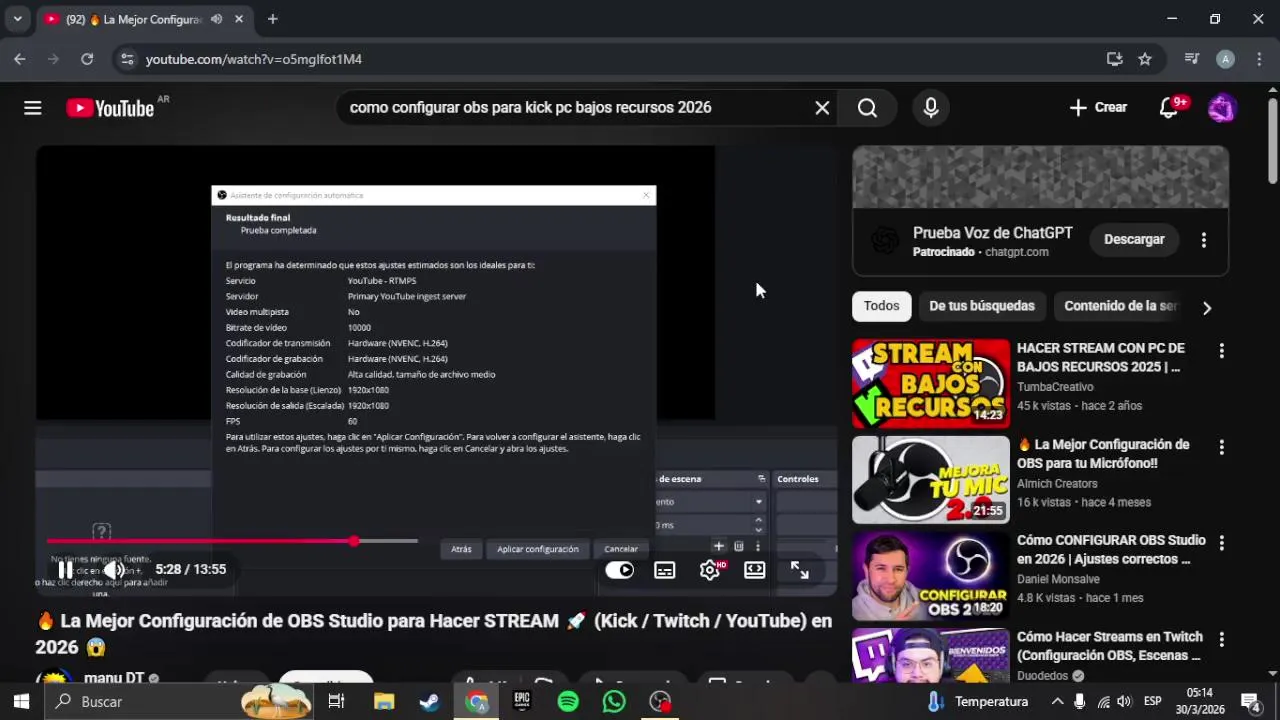Open the tab search dropdown arrow
Image resolution: width=1280 pixels, height=720 pixels.
(17, 19)
